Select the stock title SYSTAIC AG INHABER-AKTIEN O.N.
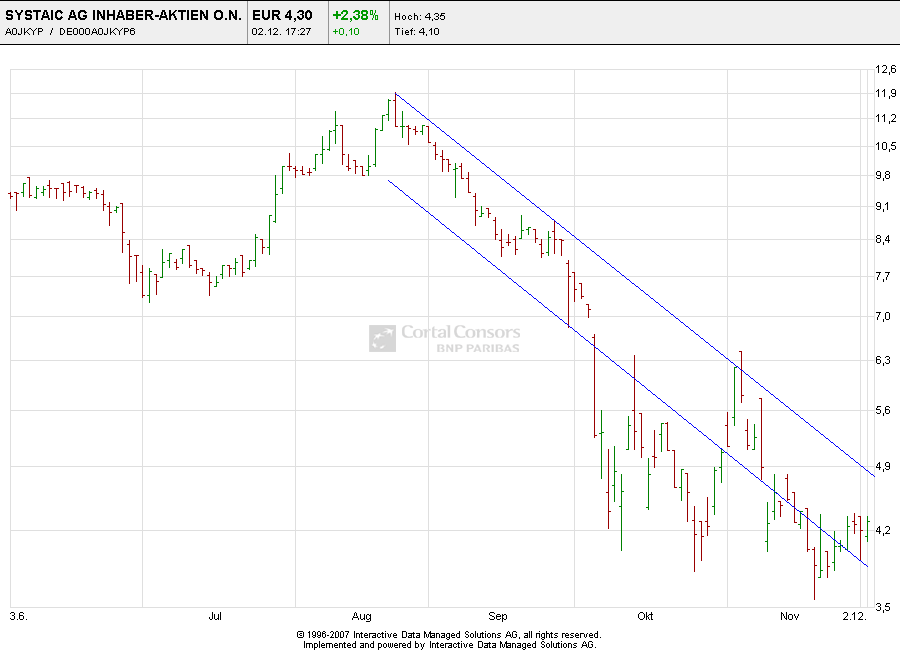900x650 pixels. [122, 15]
